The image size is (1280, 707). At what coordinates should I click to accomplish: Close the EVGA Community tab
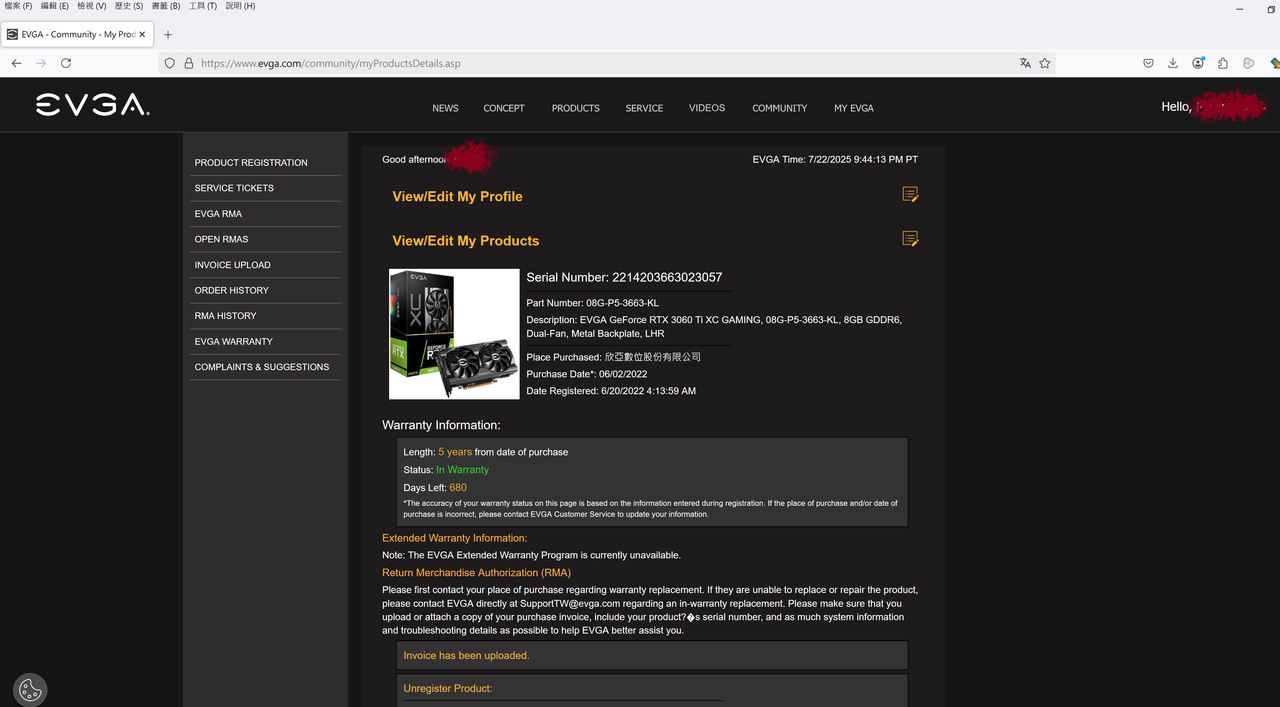142,34
